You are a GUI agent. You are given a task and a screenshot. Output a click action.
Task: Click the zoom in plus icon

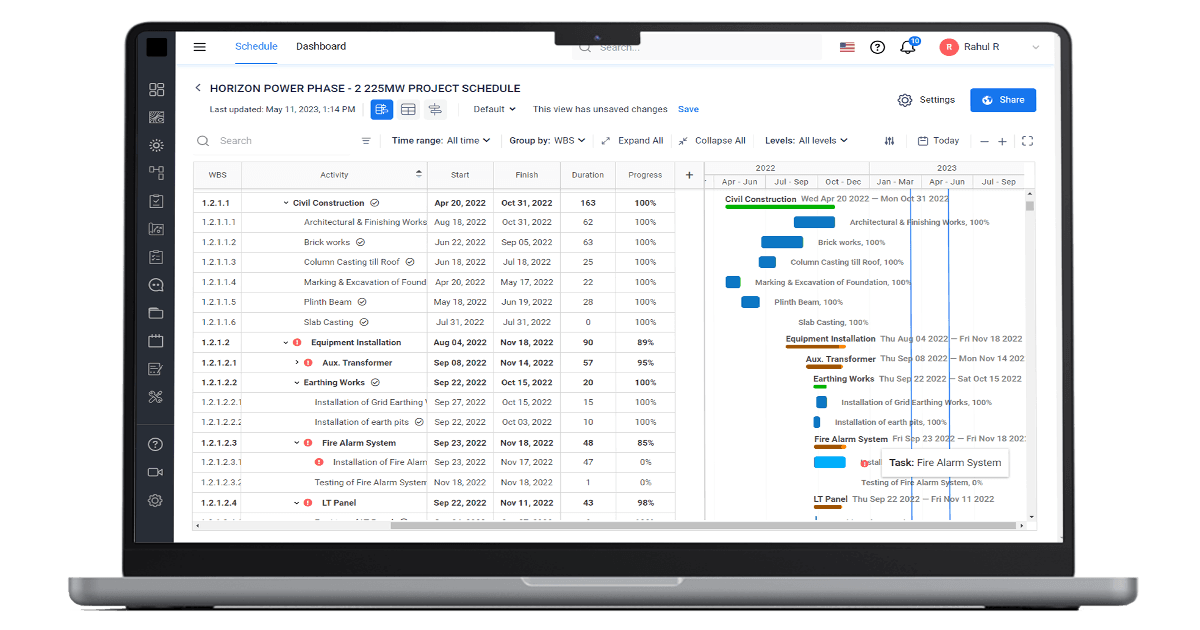point(1003,141)
